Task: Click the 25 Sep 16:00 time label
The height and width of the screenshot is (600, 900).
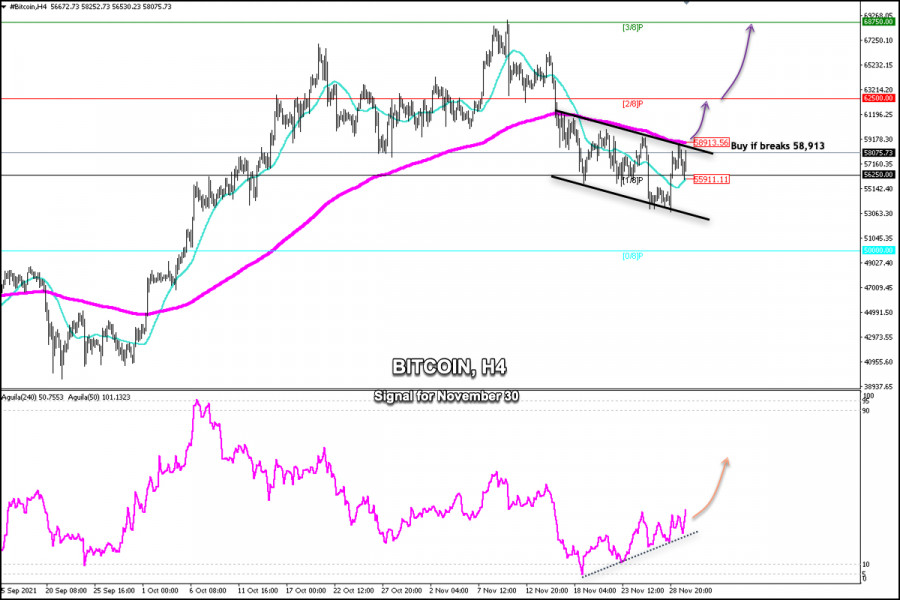Action: [x=114, y=590]
